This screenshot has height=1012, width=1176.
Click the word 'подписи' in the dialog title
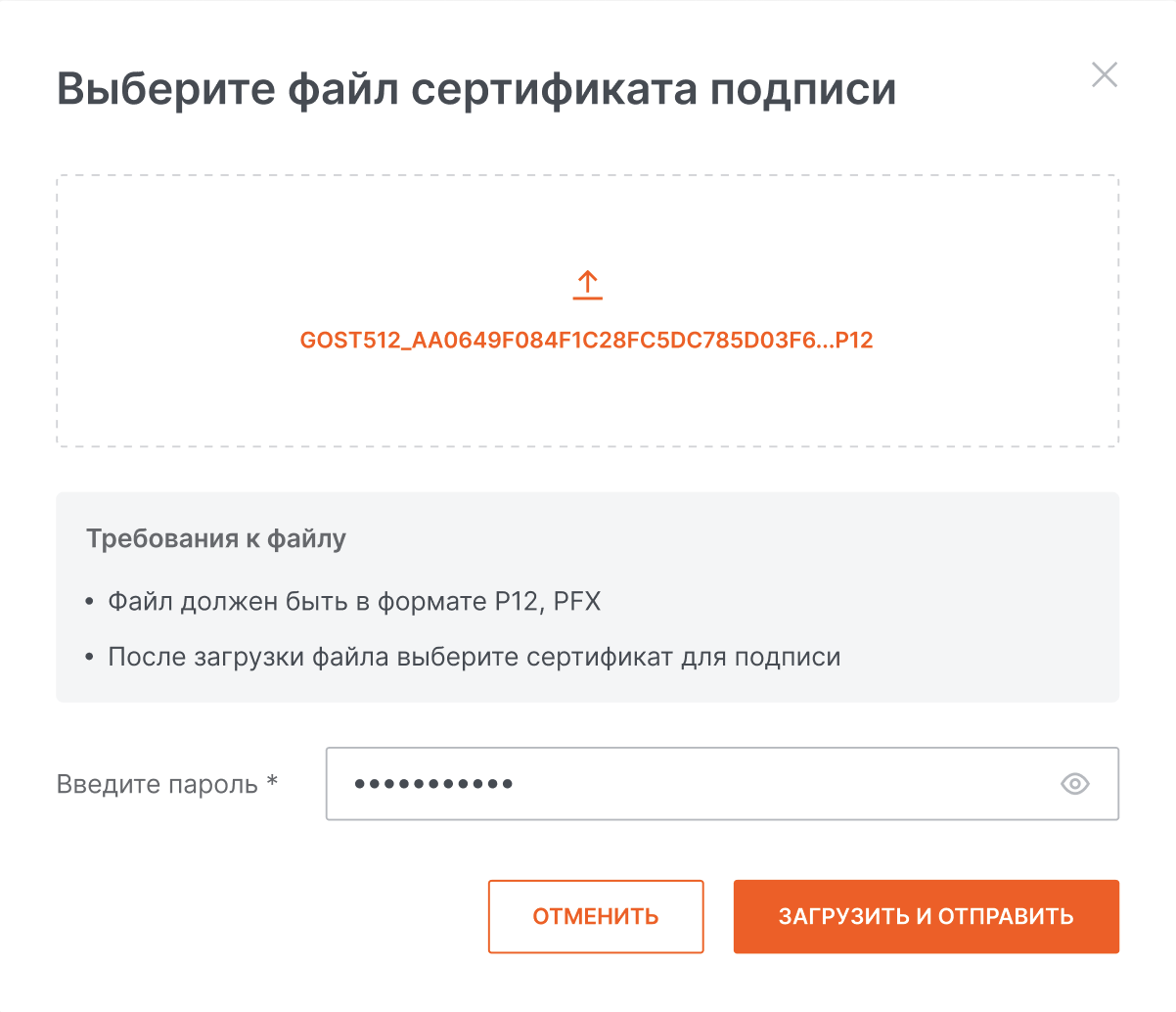[x=802, y=89]
